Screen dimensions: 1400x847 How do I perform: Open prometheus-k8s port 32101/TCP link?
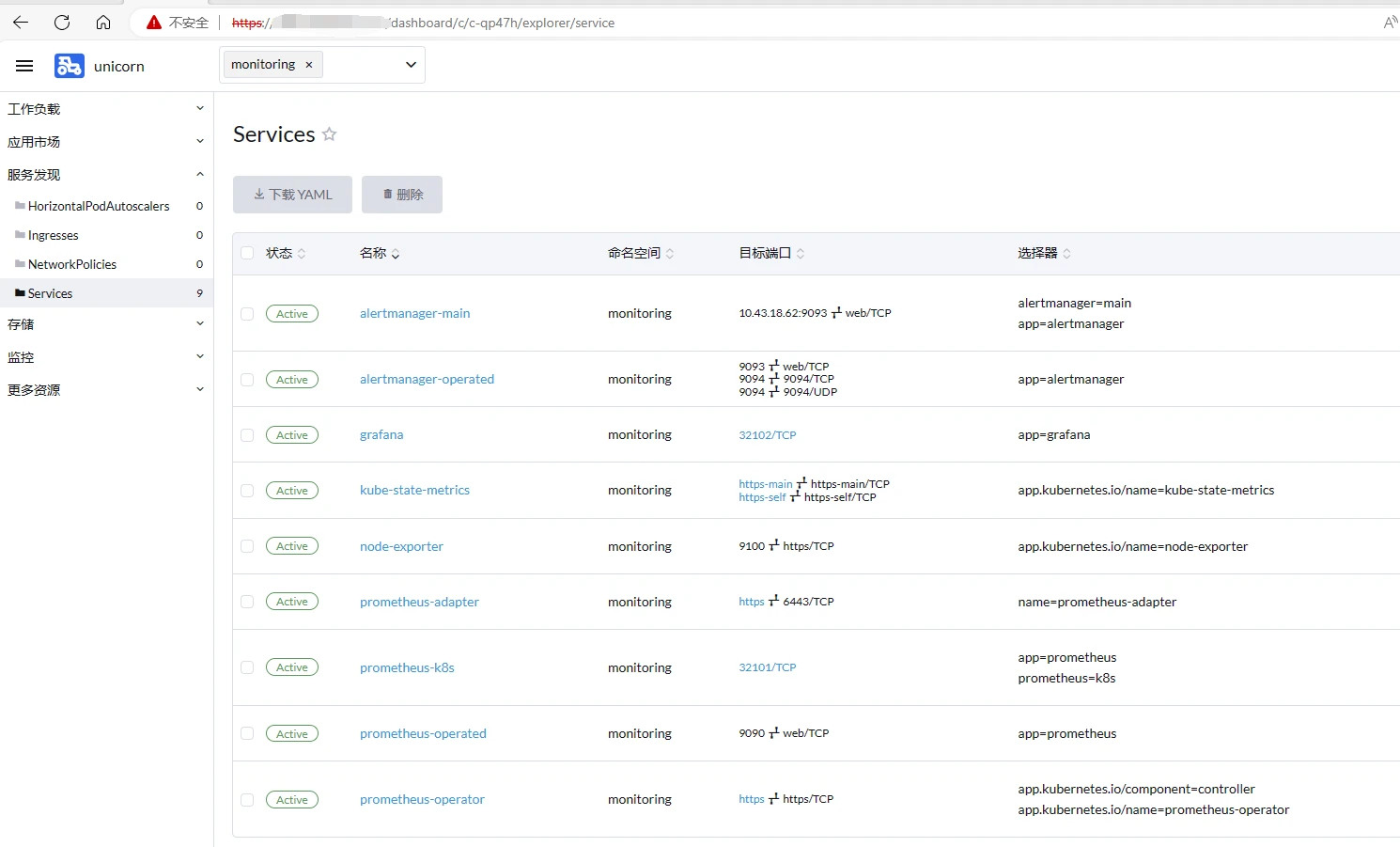click(768, 667)
